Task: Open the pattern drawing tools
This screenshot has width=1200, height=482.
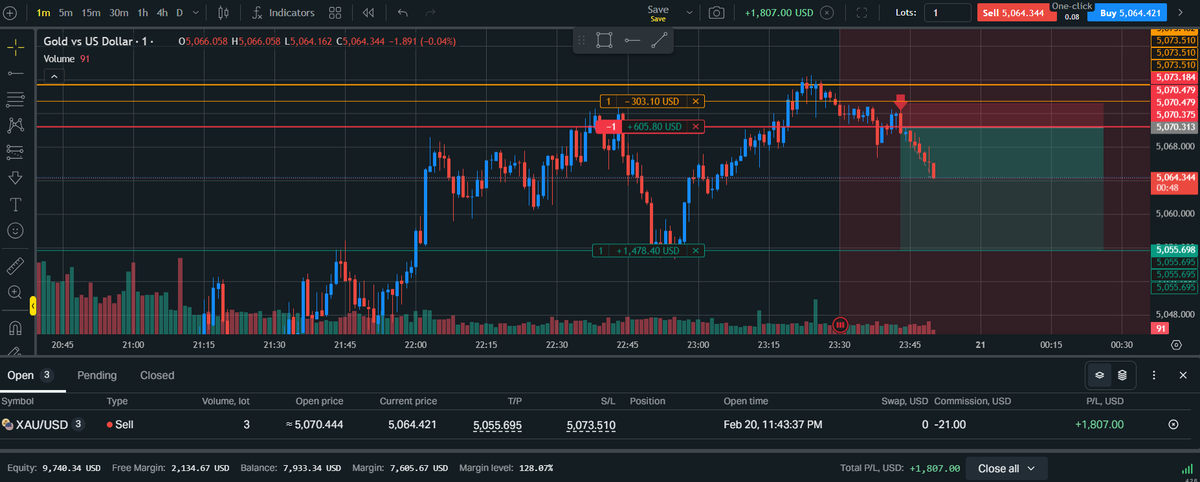Action: coord(15,125)
